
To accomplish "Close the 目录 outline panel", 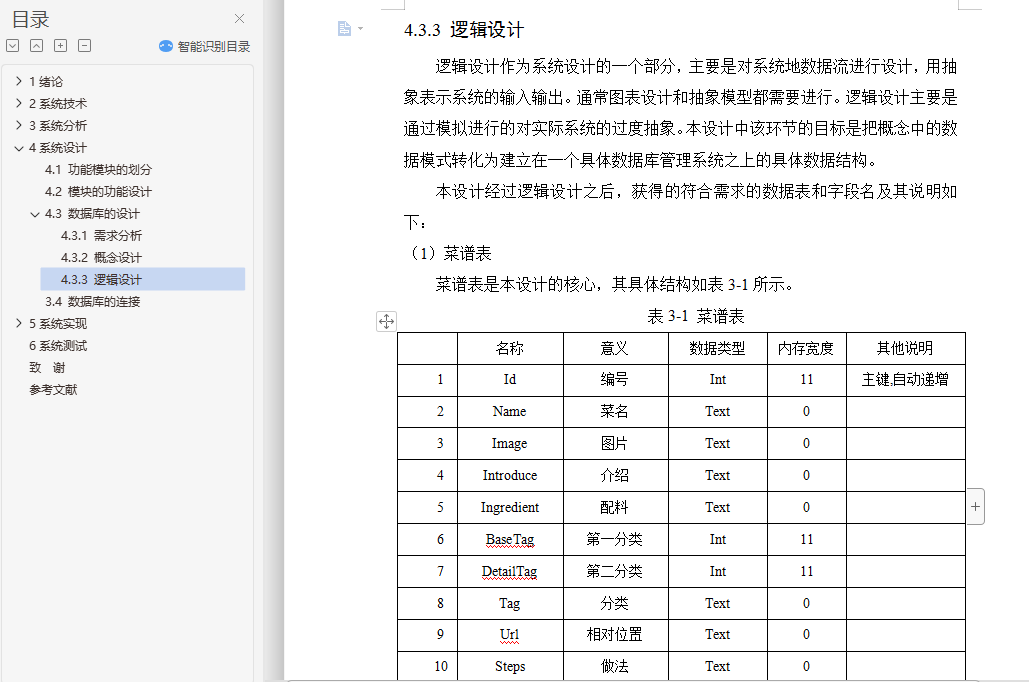I will pos(240,18).
